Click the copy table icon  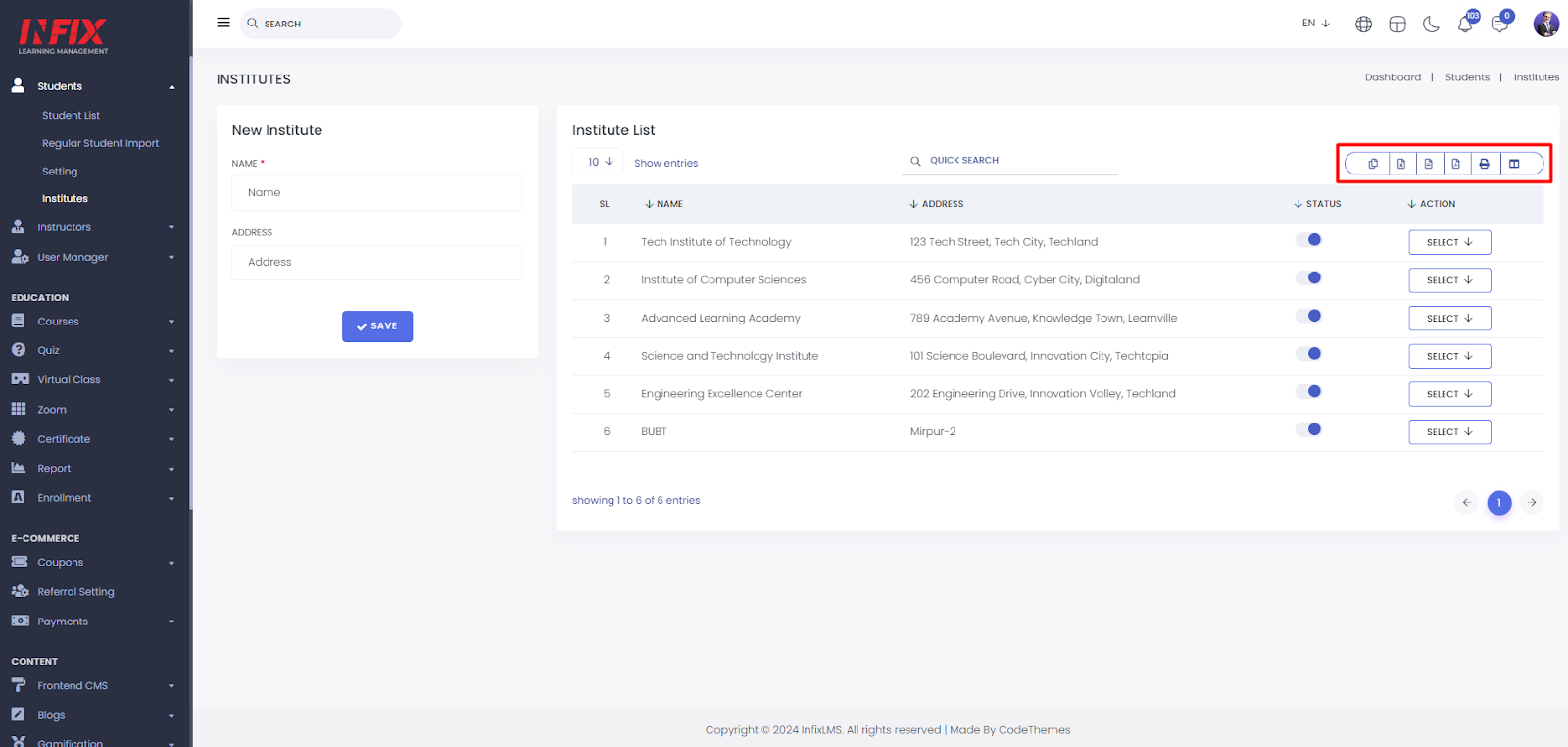point(1373,164)
